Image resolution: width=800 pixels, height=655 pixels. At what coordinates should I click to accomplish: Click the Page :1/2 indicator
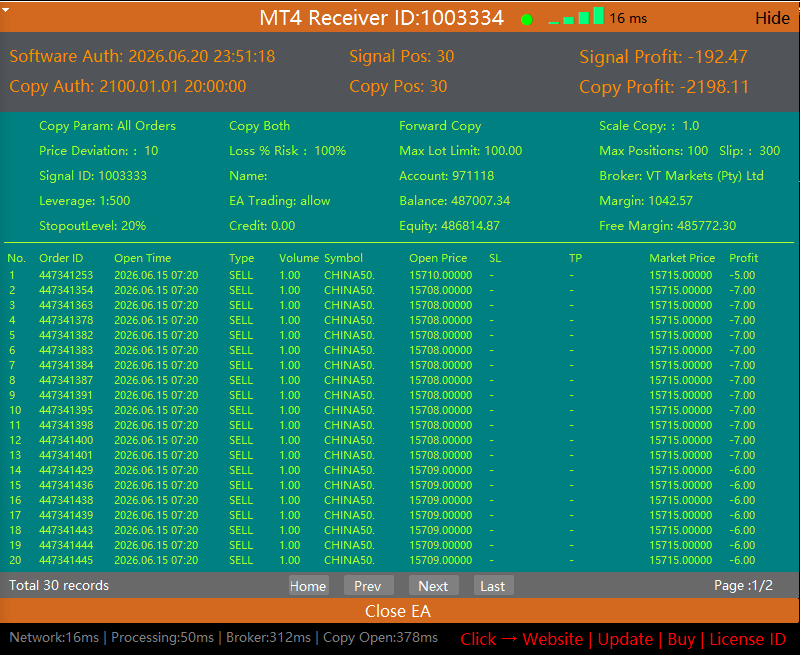point(743,585)
